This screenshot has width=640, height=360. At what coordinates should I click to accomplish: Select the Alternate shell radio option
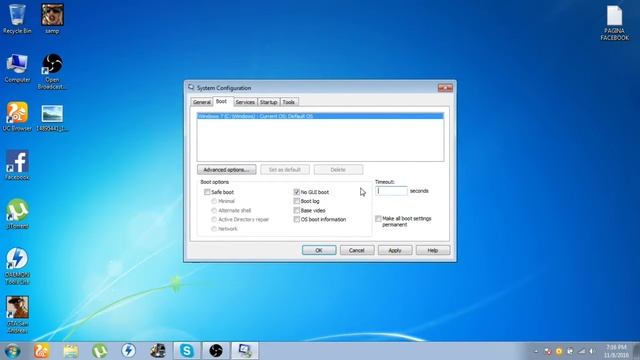(x=214, y=211)
